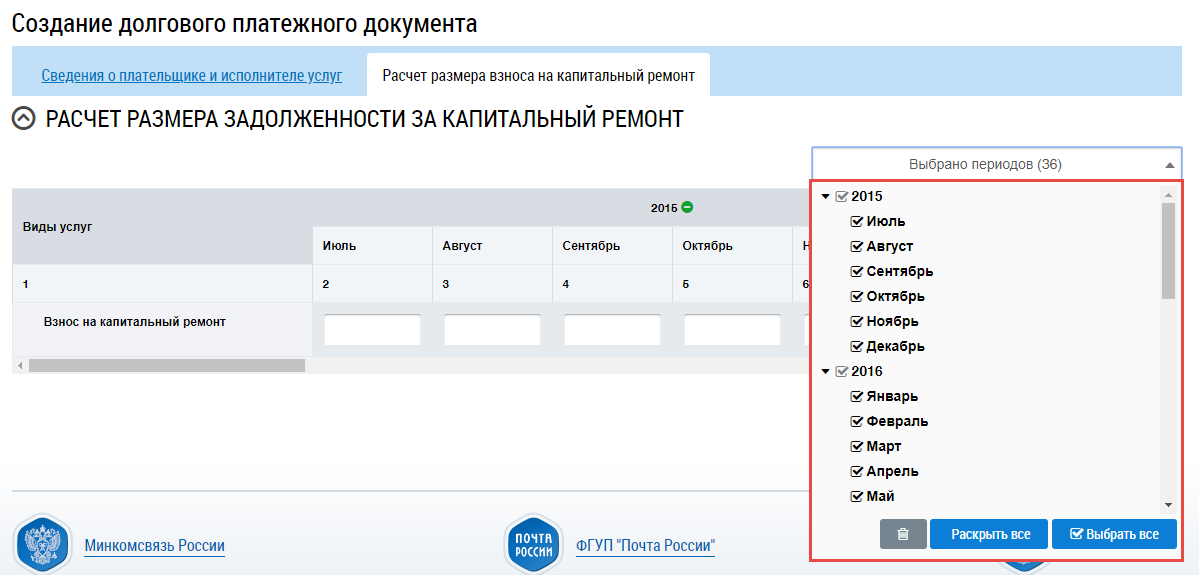The height and width of the screenshot is (575, 1199).
Task: Click the trash icon button in dropdown
Action: (x=903, y=534)
